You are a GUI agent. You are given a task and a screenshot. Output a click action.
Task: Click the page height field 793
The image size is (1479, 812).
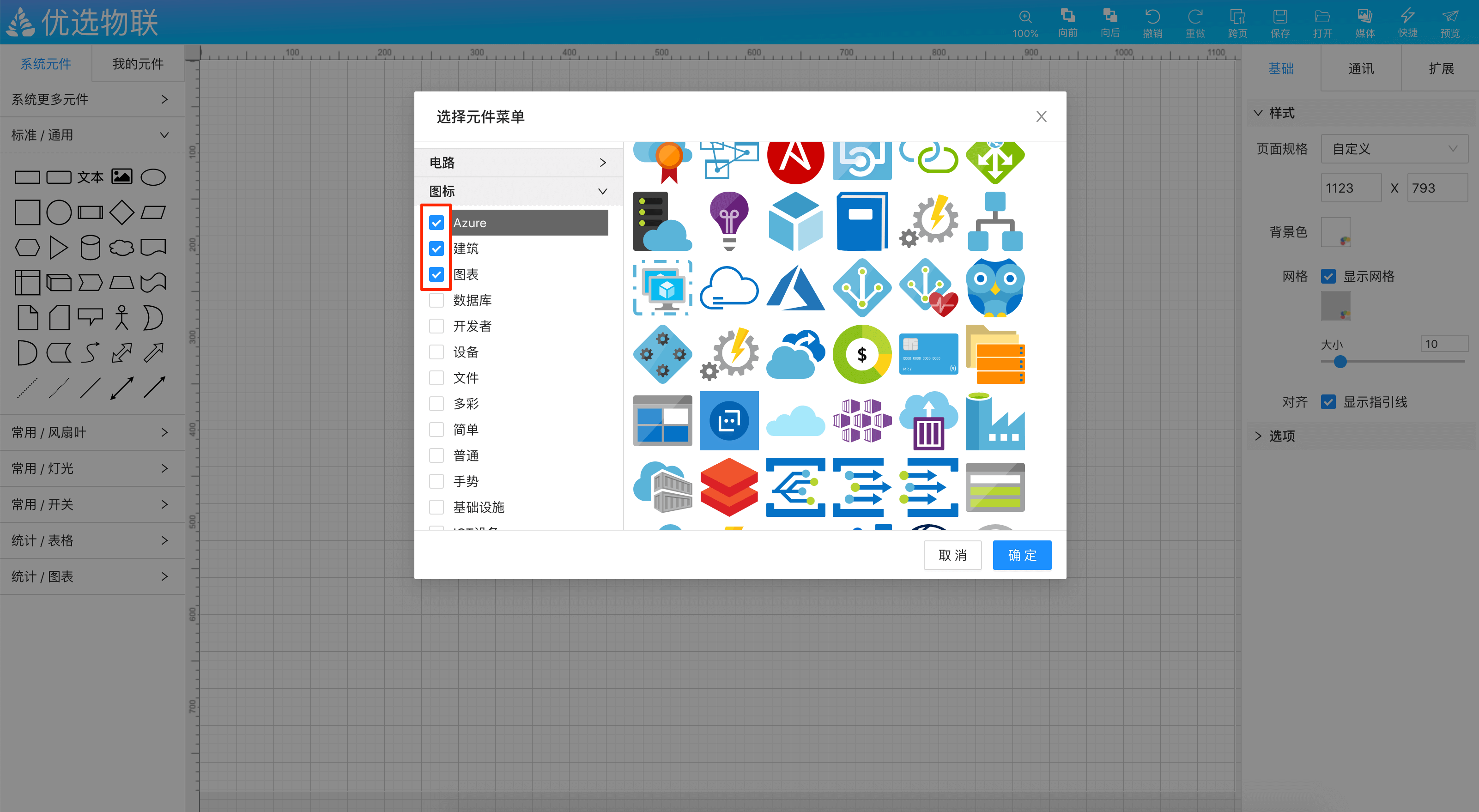(1437, 188)
